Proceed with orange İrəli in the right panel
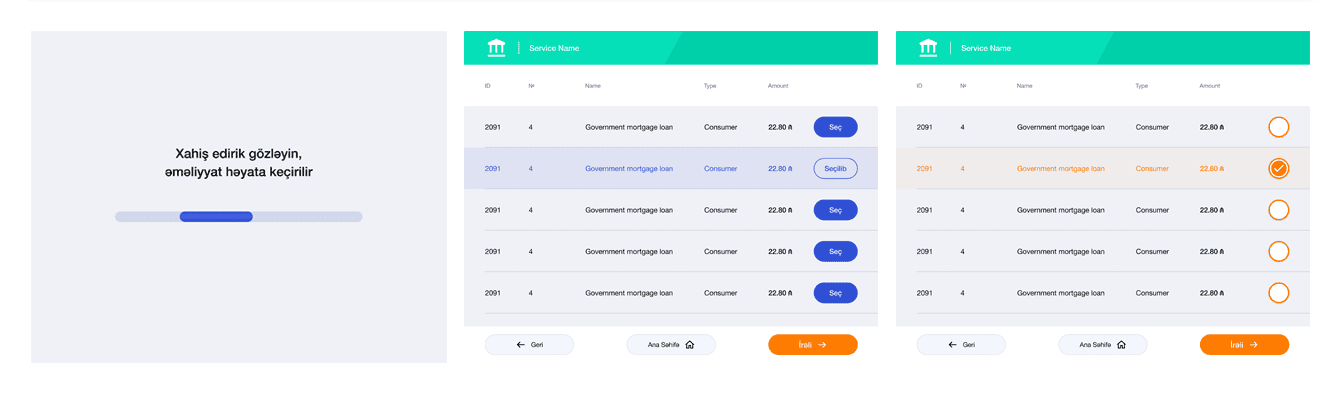This screenshot has width=1340, height=396. (x=1245, y=344)
